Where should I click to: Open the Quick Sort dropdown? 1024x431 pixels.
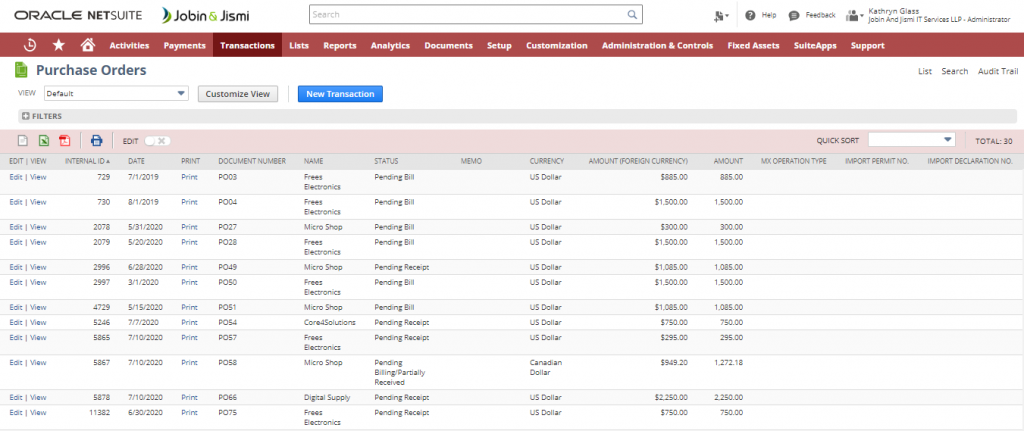pyautogui.click(x=911, y=140)
